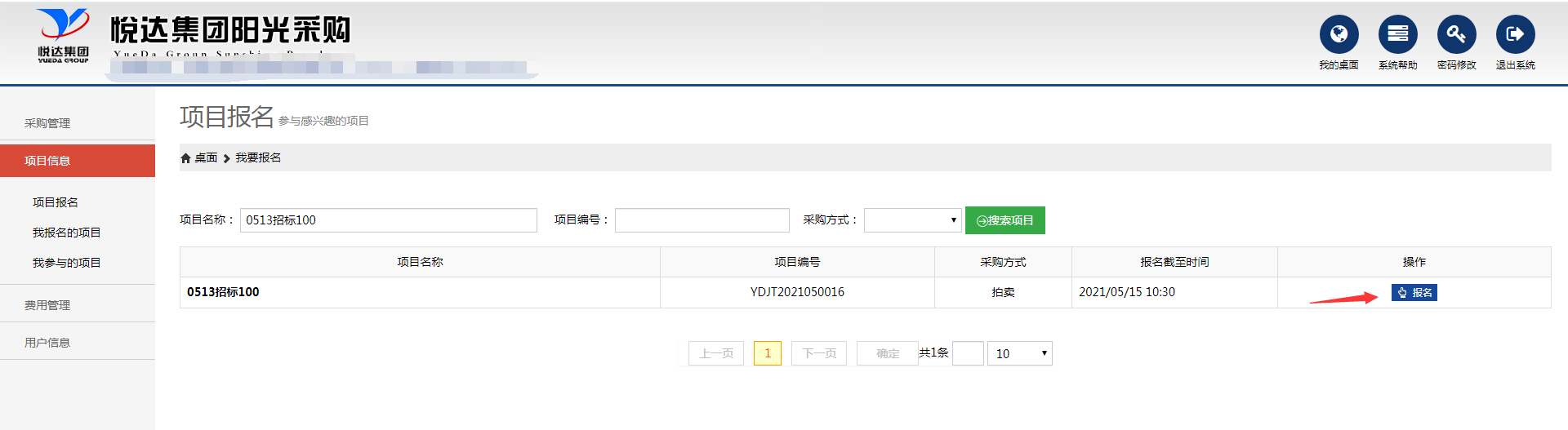Click the 0513招标100 project name
This screenshot has width=1568, height=430.
coord(223,292)
